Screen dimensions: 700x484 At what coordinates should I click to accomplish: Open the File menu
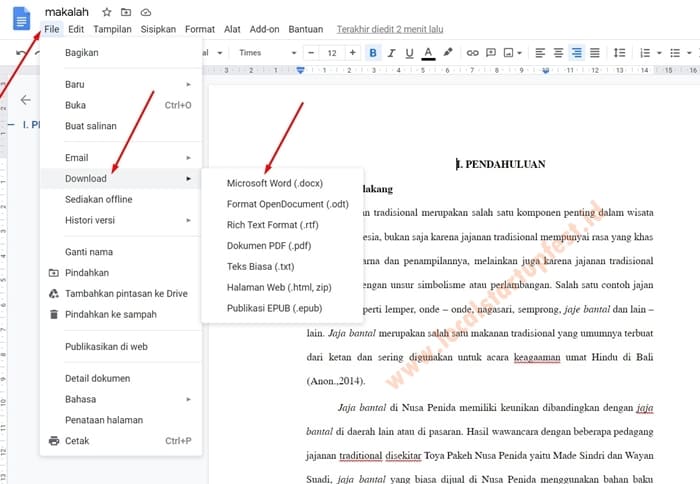52,29
